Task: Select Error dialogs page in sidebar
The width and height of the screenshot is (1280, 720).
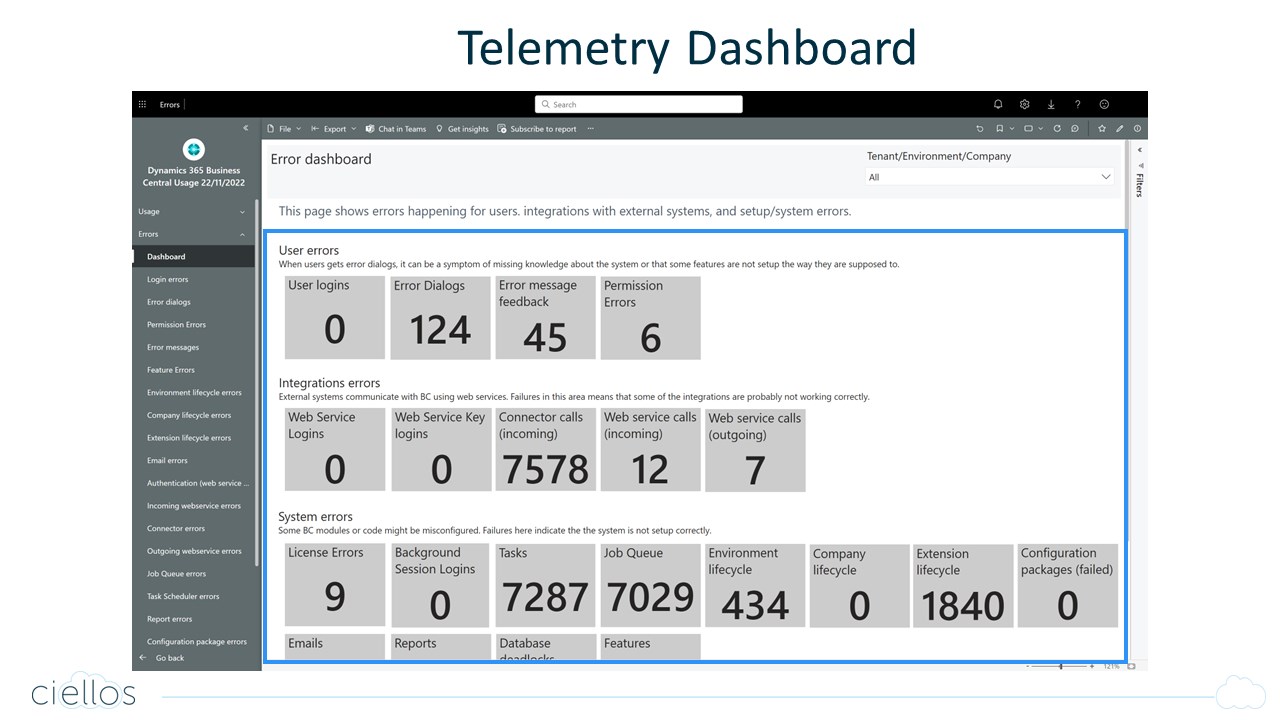Action: 193,302
